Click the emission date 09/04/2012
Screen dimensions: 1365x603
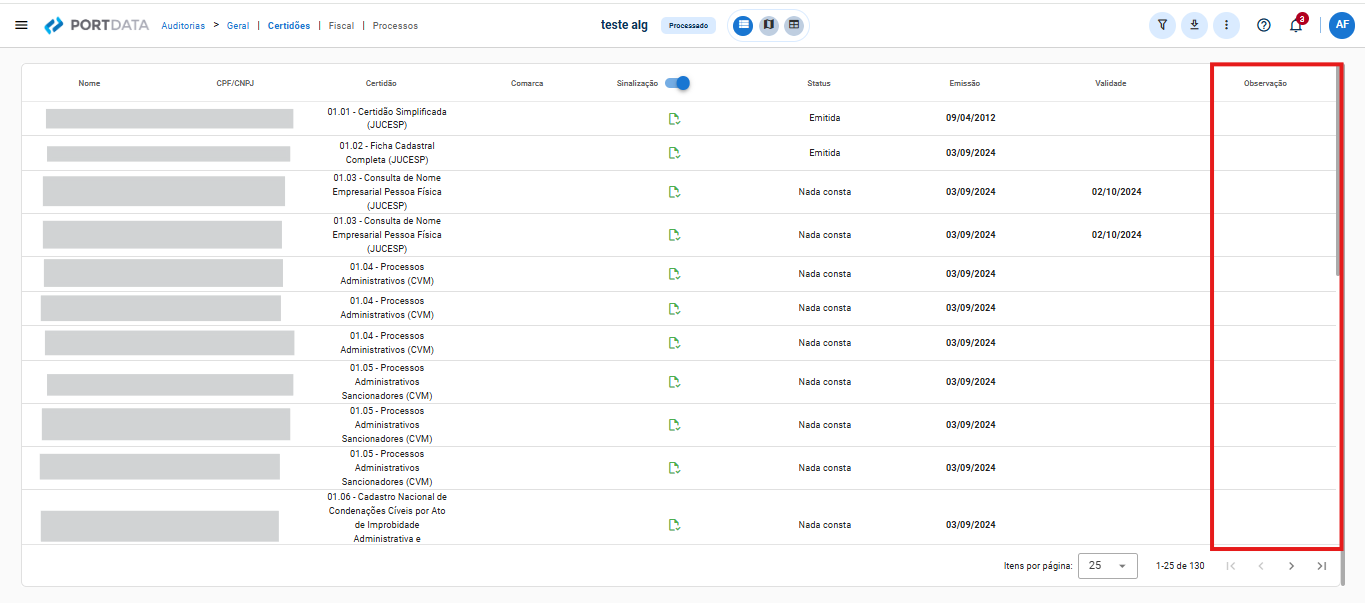point(971,118)
